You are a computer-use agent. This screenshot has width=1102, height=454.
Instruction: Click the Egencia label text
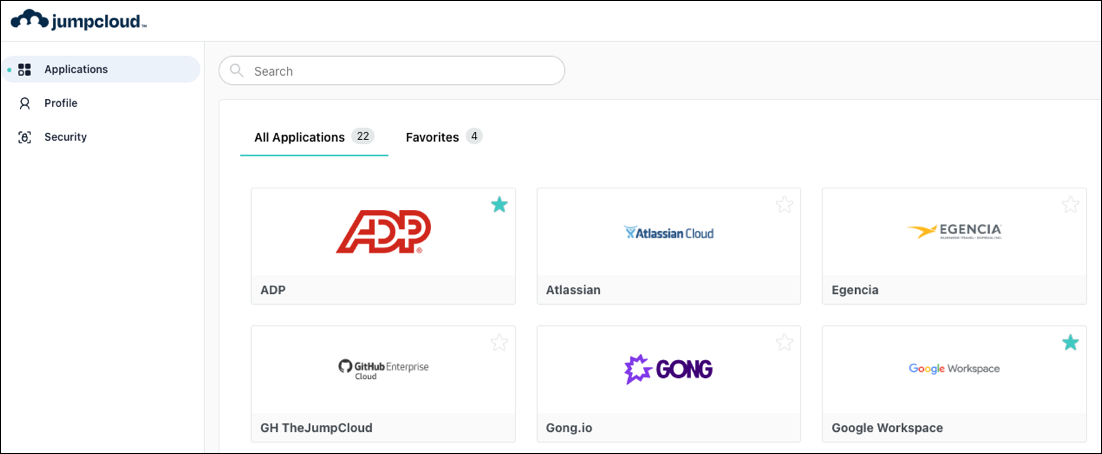[855, 290]
